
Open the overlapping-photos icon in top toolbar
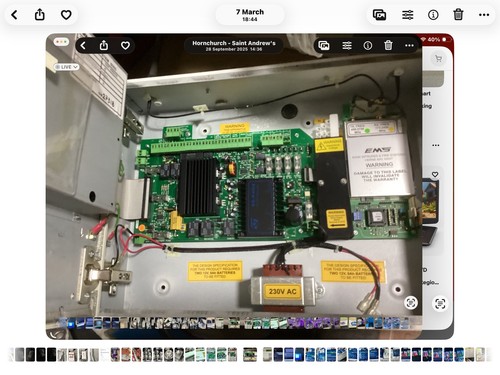coord(379,15)
